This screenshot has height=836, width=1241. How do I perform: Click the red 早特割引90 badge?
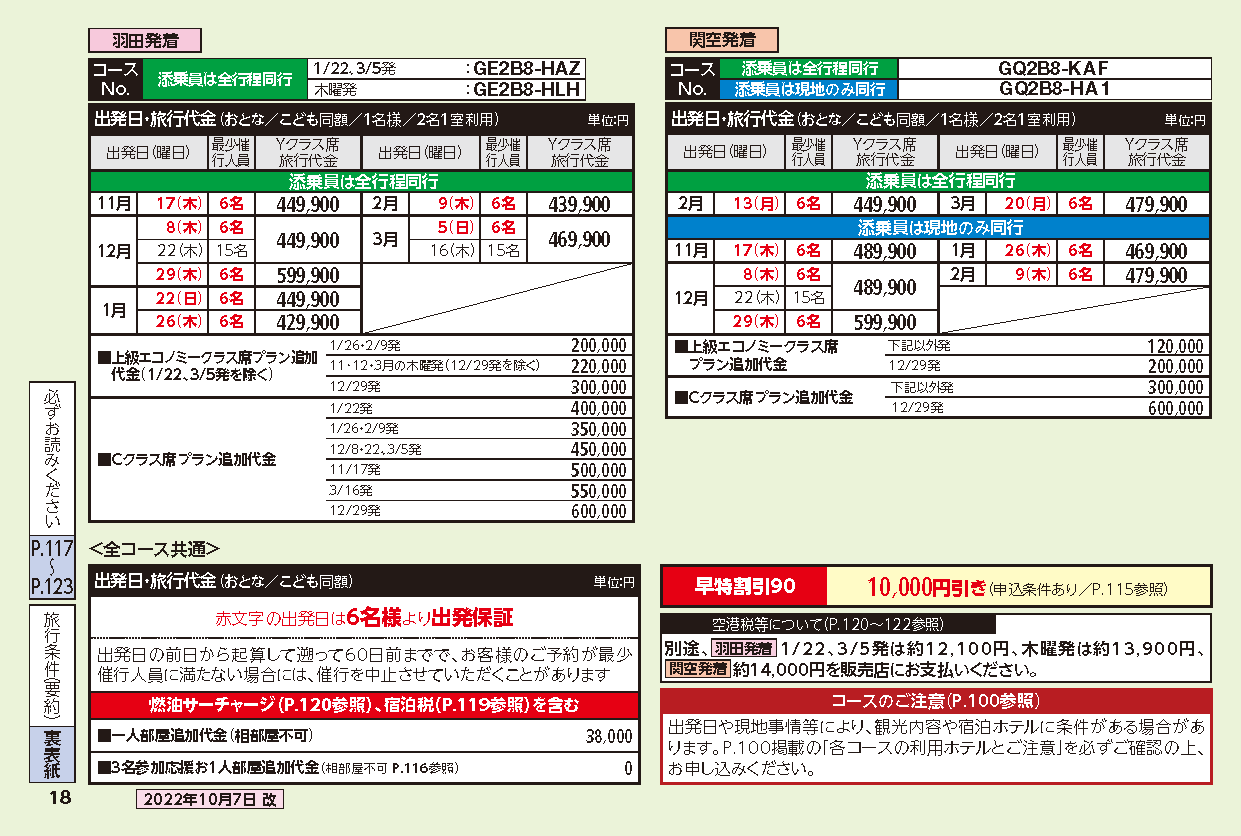[744, 586]
